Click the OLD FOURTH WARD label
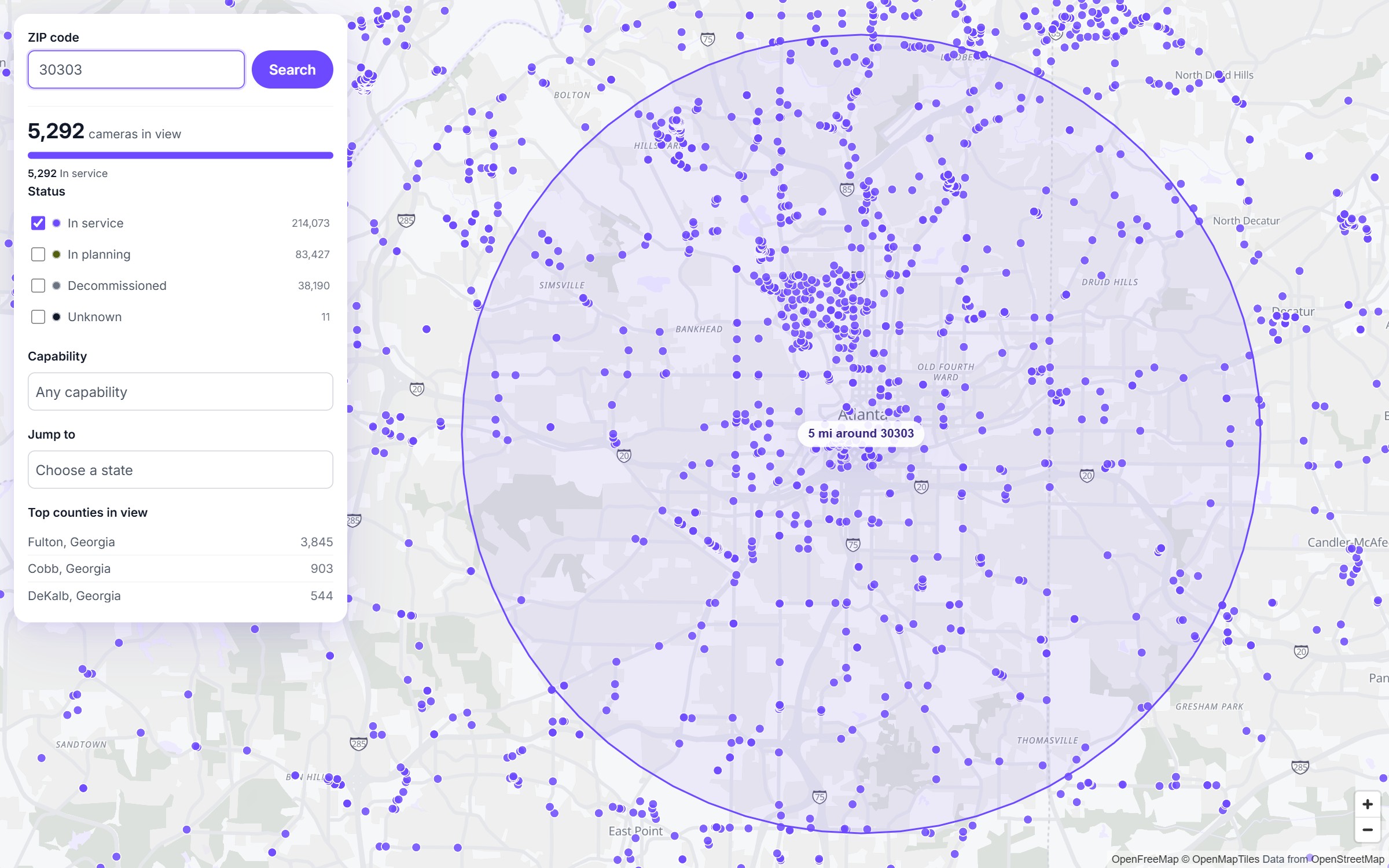Viewport: 1389px width, 868px height. pyautogui.click(x=946, y=372)
